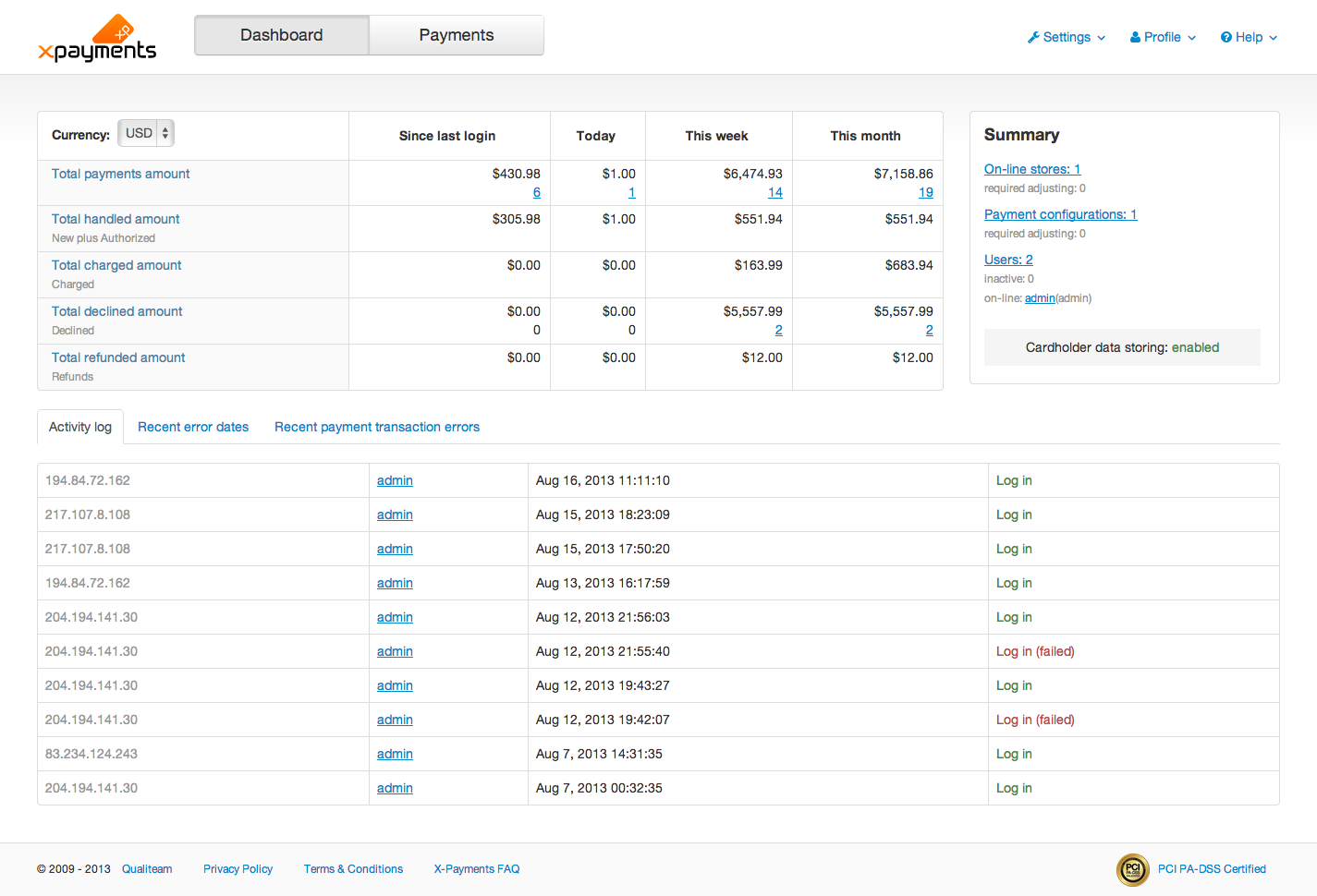Expand the Help dropdown menu
The height and width of the screenshot is (896, 1317).
tap(1249, 37)
